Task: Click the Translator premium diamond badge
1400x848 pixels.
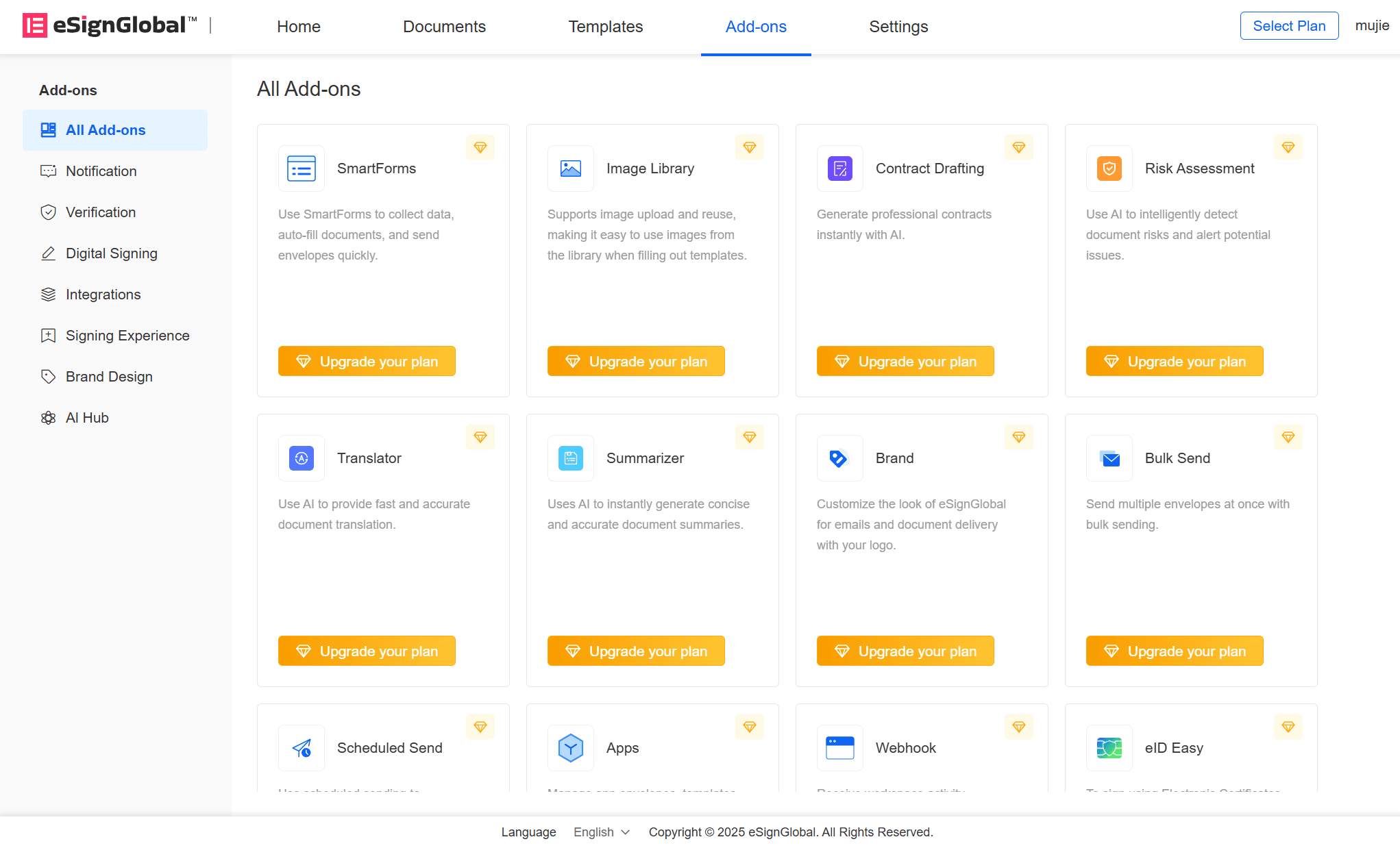Action: pyautogui.click(x=480, y=437)
